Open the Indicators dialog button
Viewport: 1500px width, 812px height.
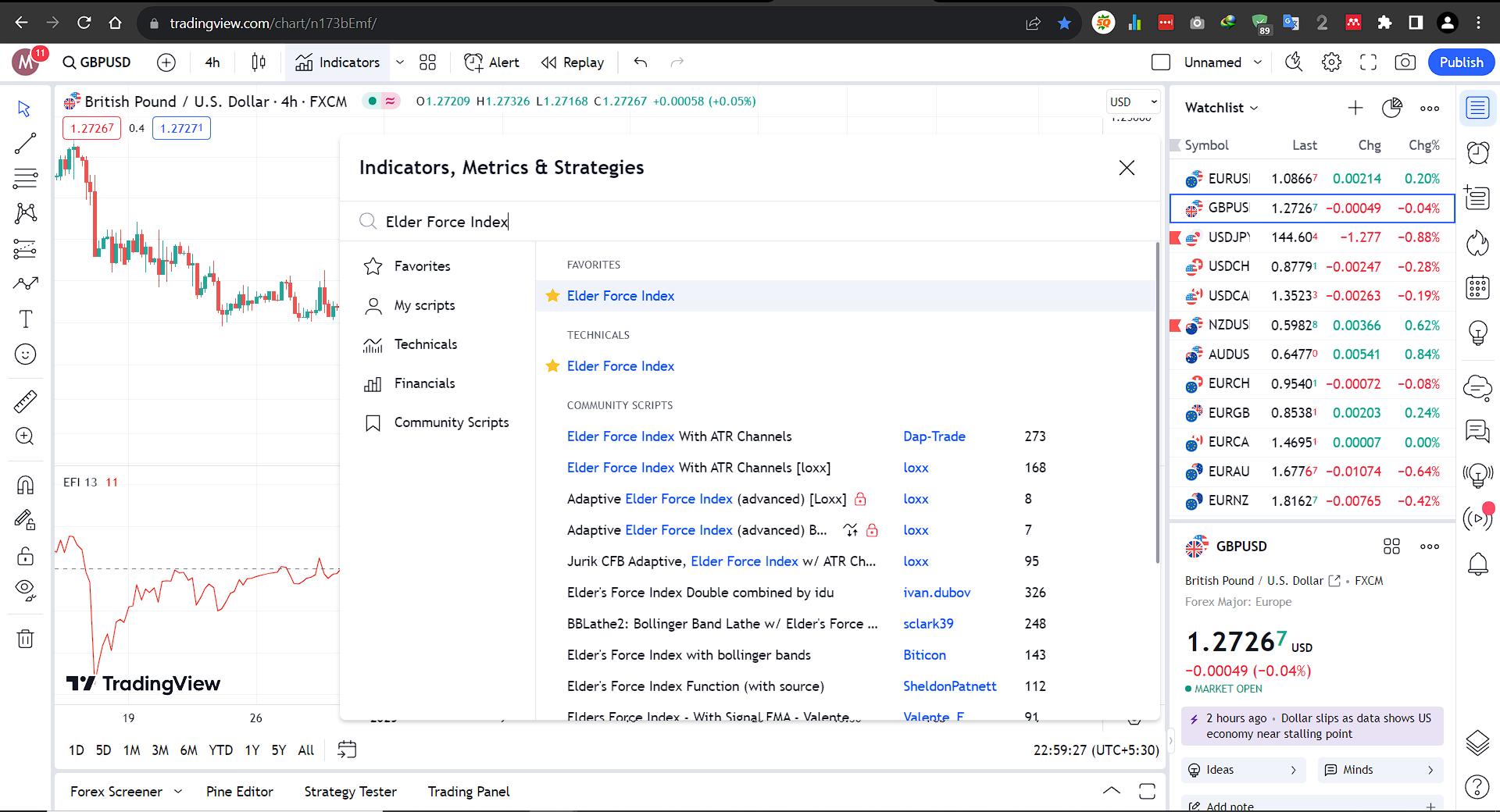coord(337,62)
